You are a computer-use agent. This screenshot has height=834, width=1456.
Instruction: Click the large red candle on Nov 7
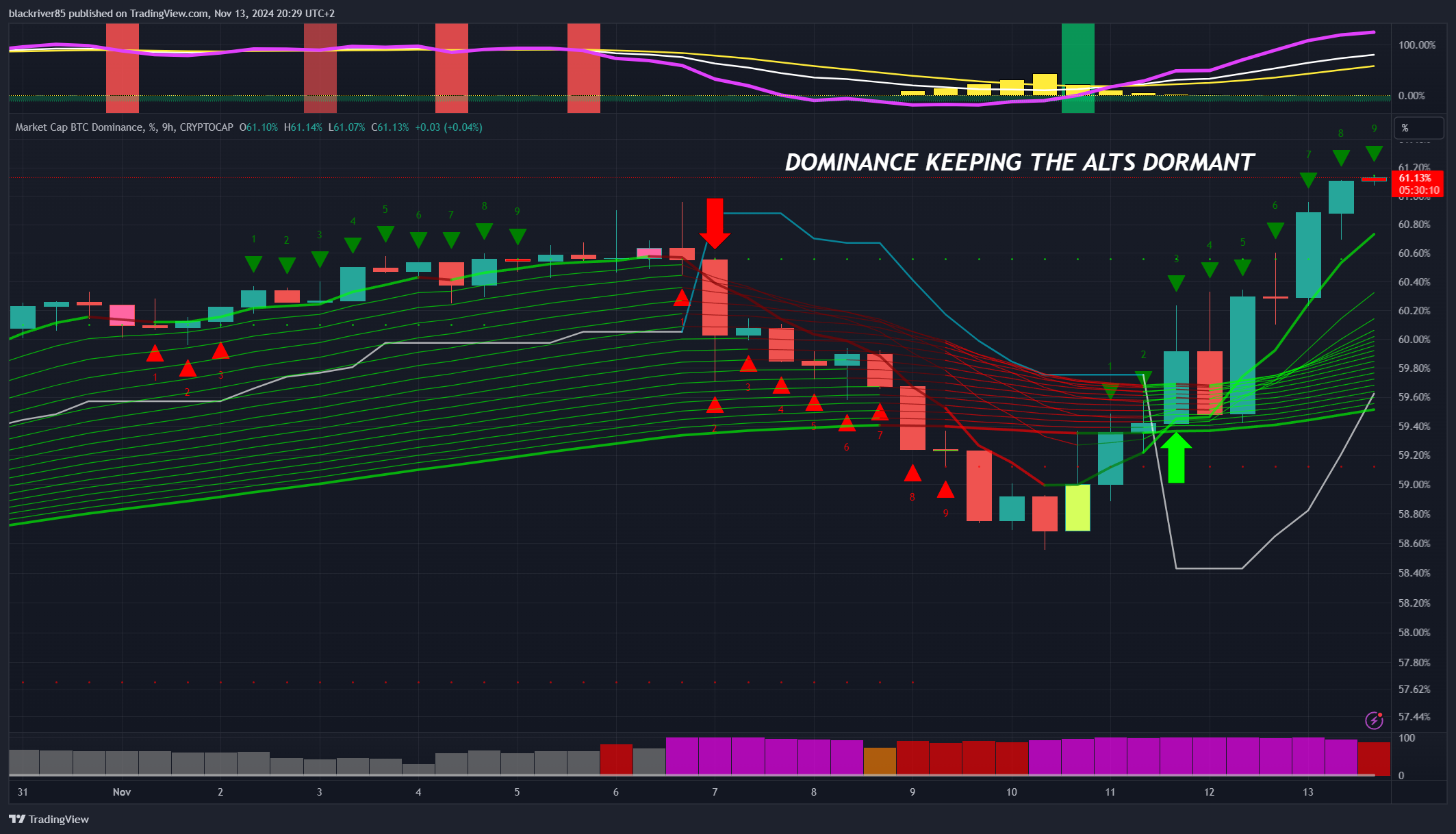click(x=715, y=297)
